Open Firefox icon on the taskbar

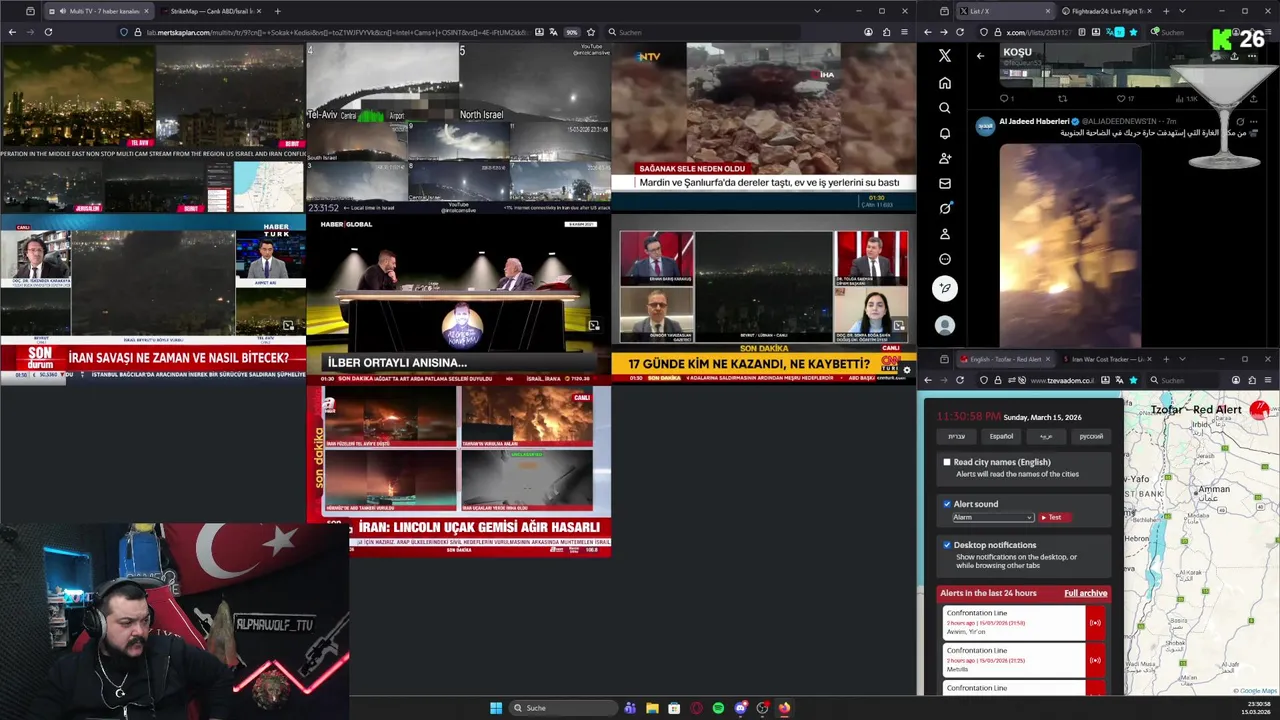(784, 708)
